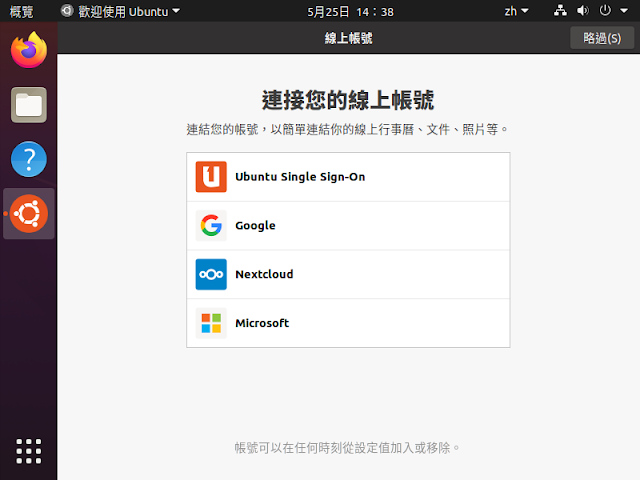Click the description starting 連結您的帳號

click(347, 129)
